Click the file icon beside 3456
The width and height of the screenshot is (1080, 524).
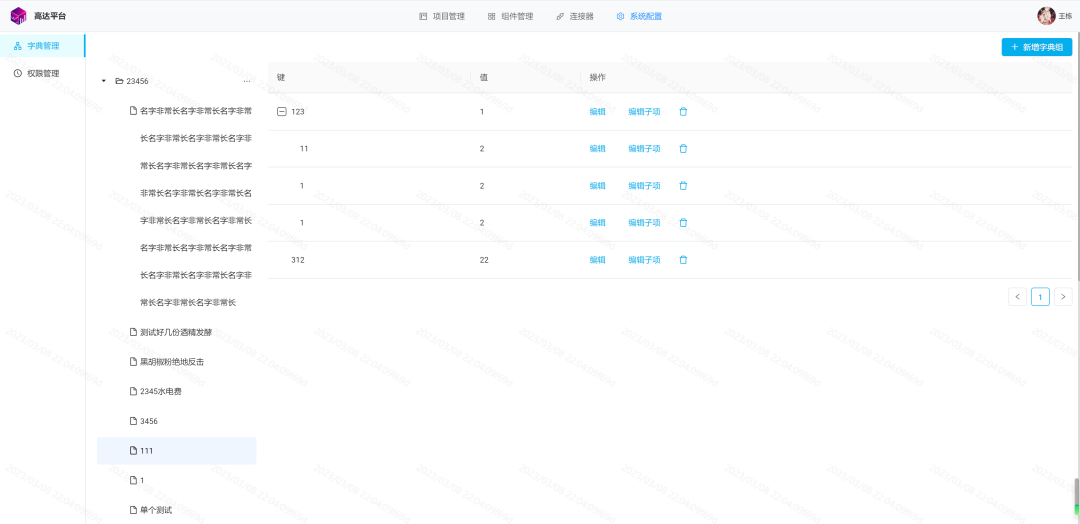click(134, 421)
